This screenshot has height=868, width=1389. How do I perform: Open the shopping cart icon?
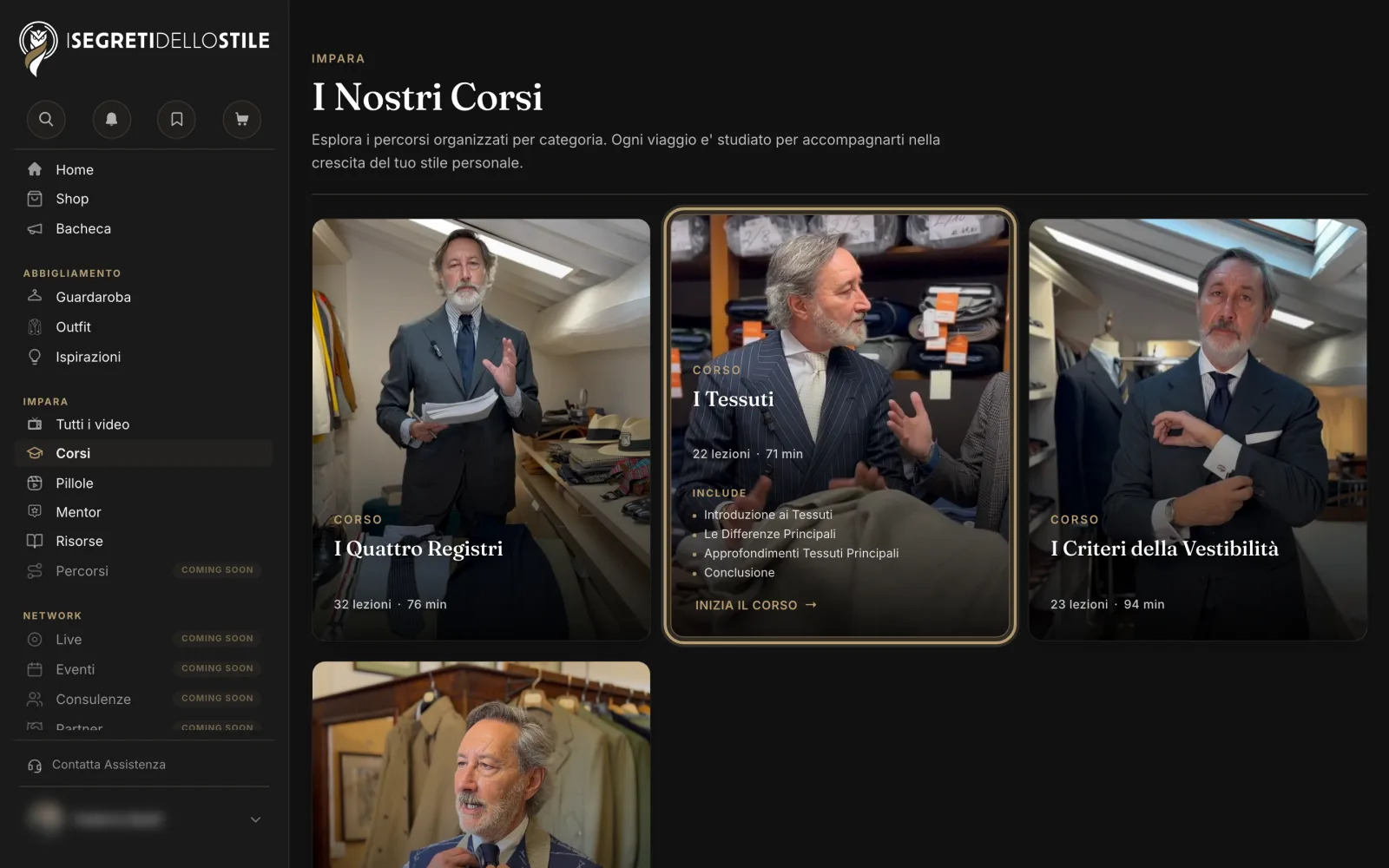pyautogui.click(x=242, y=119)
